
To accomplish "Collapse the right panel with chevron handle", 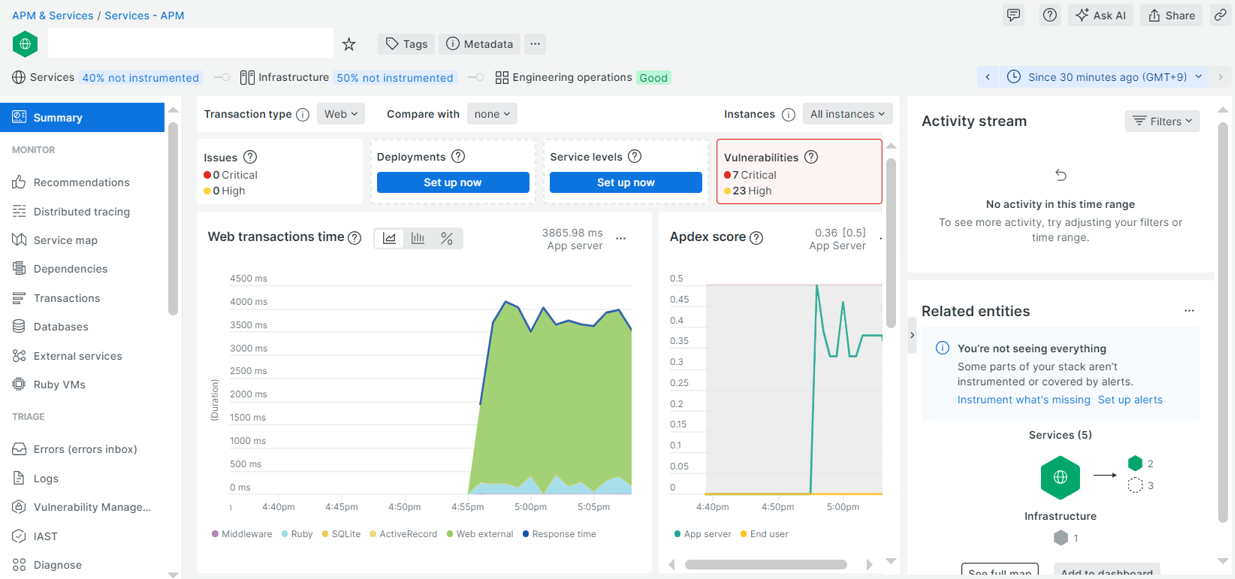I will (912, 335).
